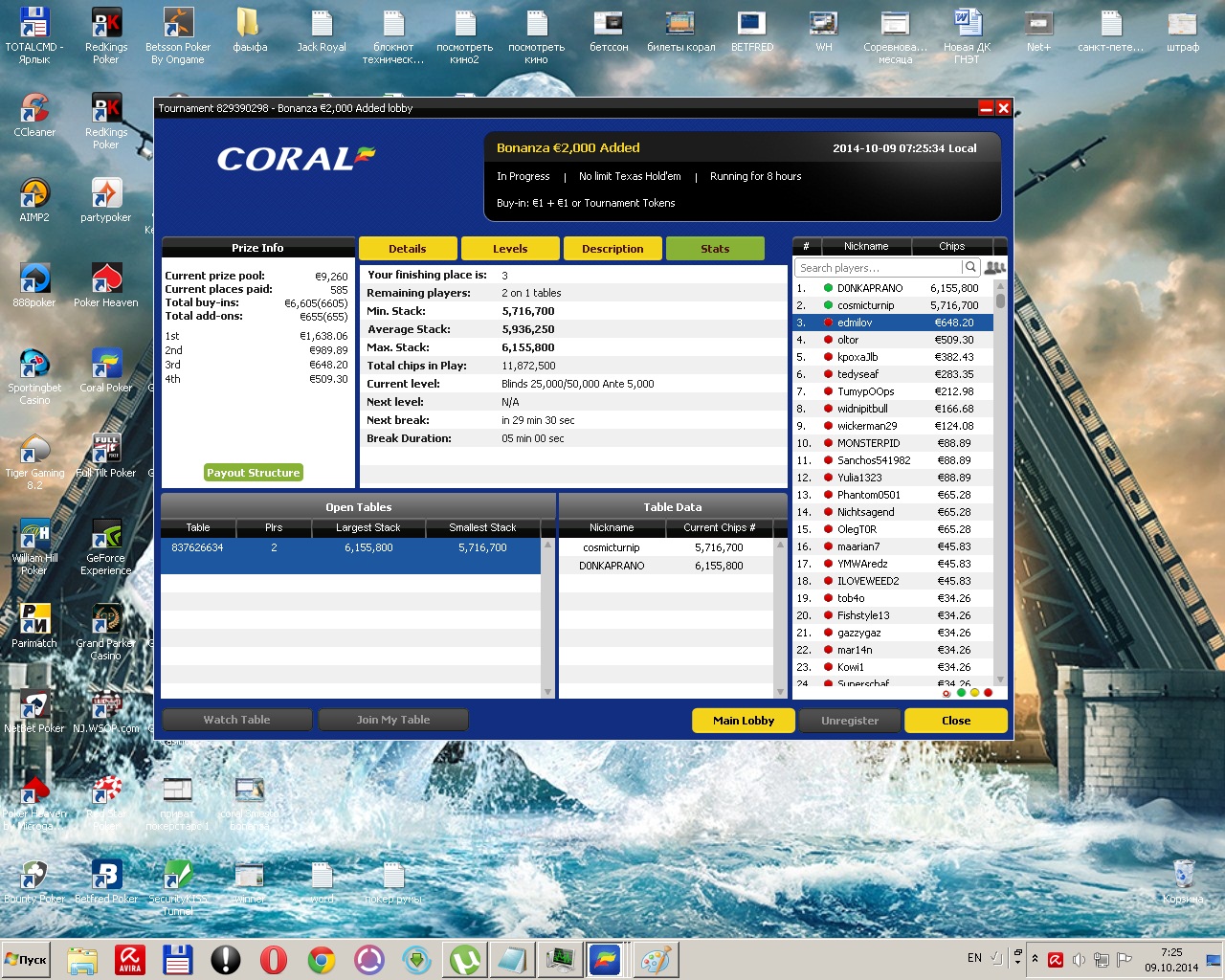The height and width of the screenshot is (980, 1225).
Task: Open the Start (Пуск) menu
Action: click(26, 959)
